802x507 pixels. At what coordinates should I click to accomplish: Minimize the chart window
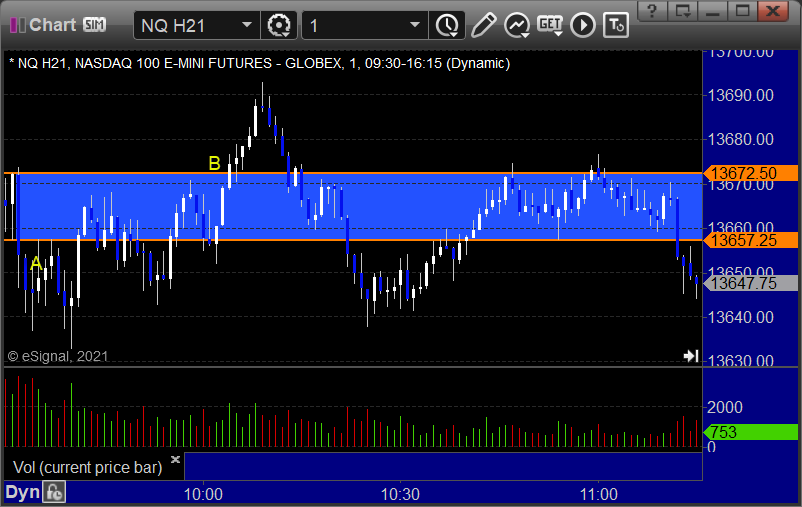[x=712, y=10]
